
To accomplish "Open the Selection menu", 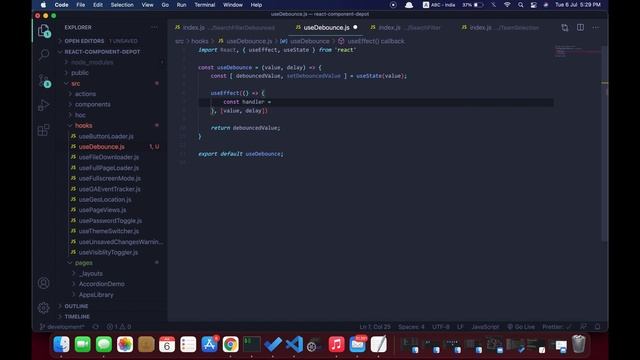I will point(122,5).
